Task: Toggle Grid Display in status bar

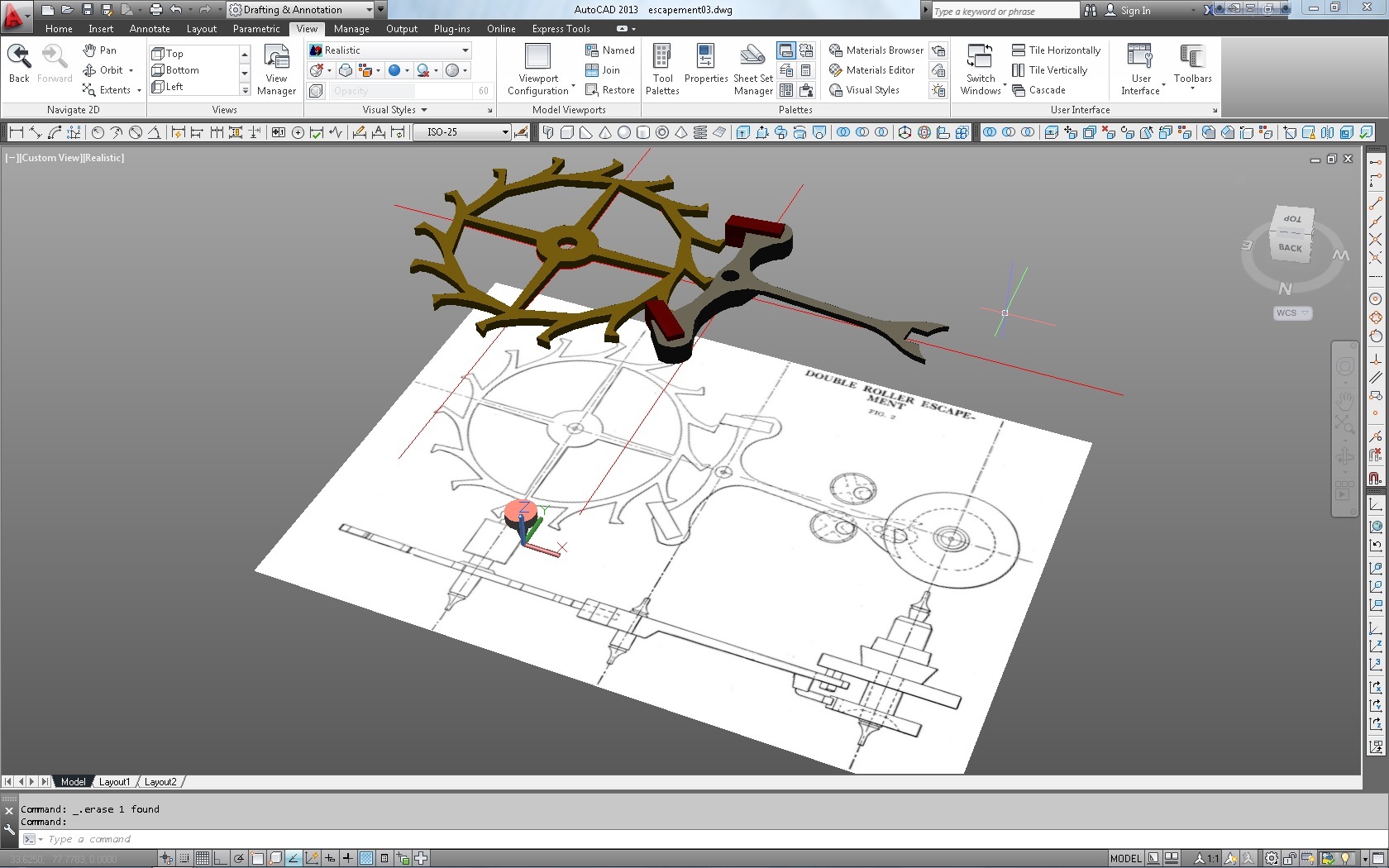Action: 203,859
